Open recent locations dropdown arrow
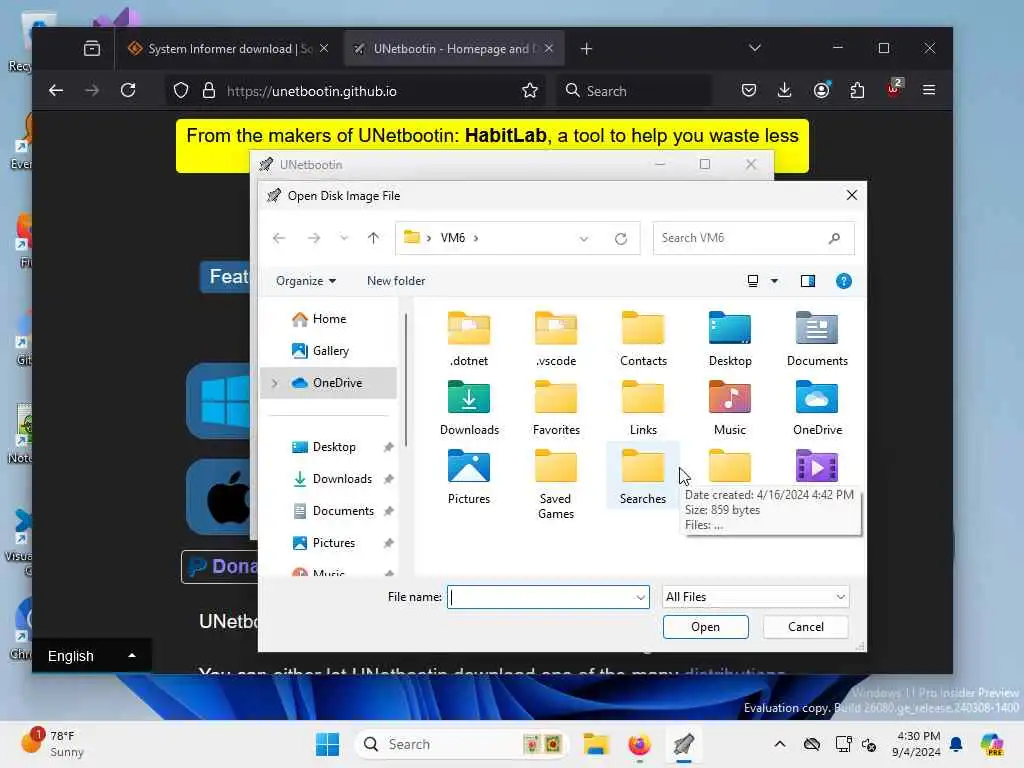The height and width of the screenshot is (768, 1024). (x=344, y=238)
